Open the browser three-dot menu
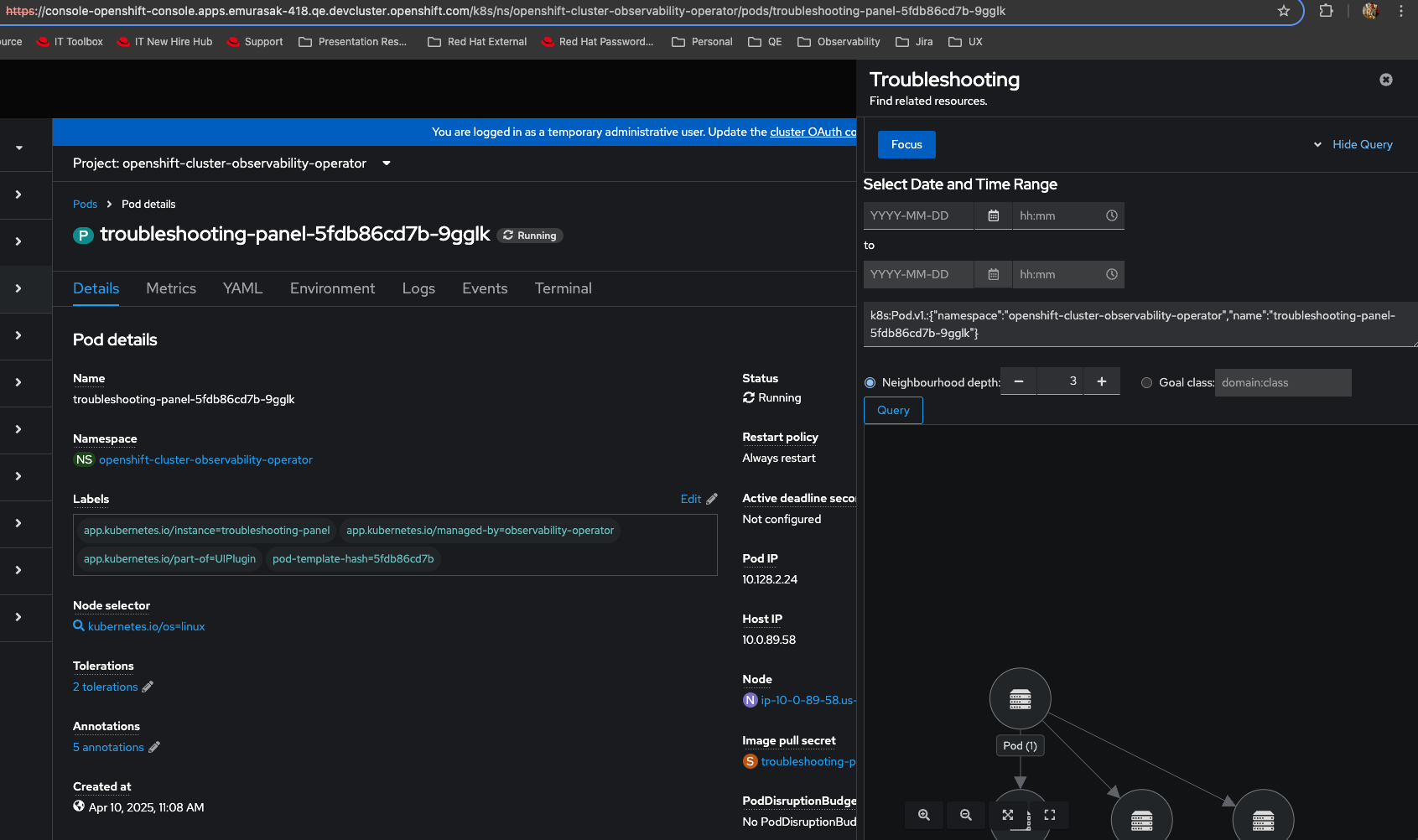Screen dimensions: 1418x840 point(1401,11)
